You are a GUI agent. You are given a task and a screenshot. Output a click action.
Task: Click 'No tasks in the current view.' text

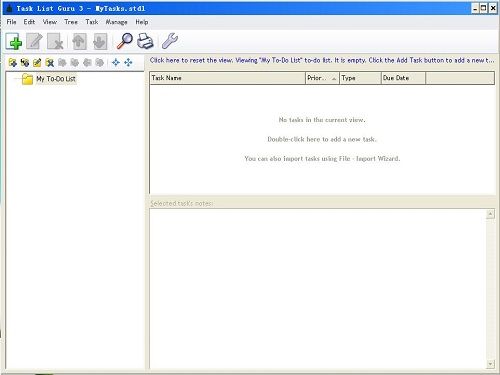tap(322, 120)
